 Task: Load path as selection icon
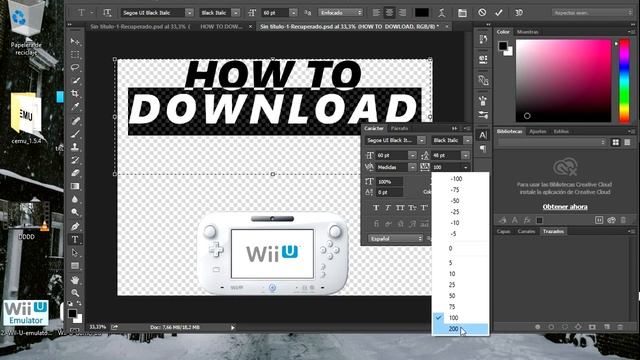565,327
